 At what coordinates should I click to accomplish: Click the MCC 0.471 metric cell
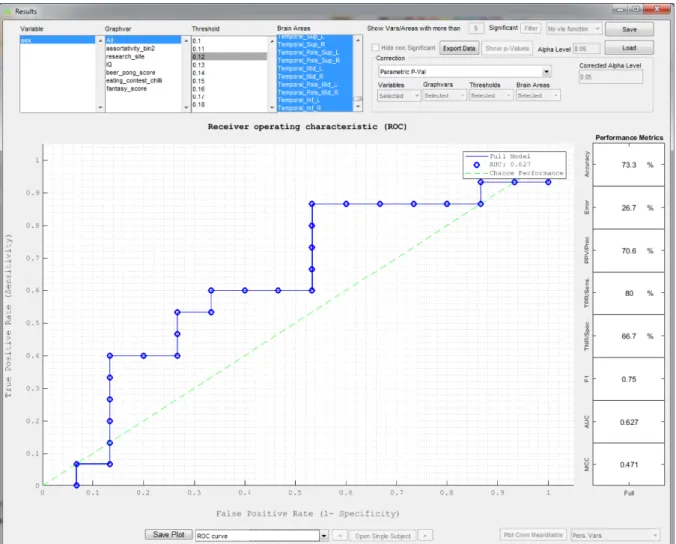(x=629, y=464)
